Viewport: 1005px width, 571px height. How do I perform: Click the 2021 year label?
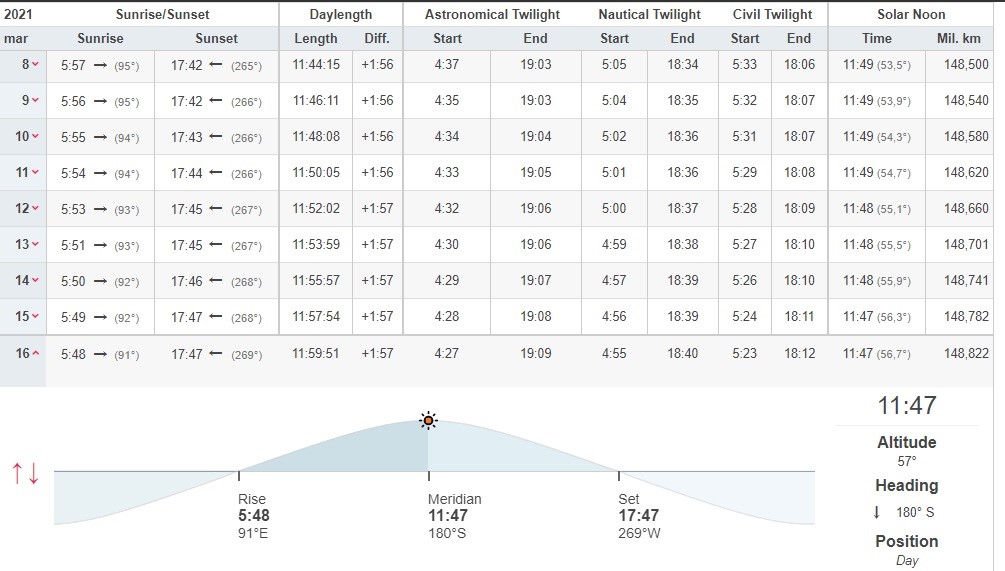[18, 14]
